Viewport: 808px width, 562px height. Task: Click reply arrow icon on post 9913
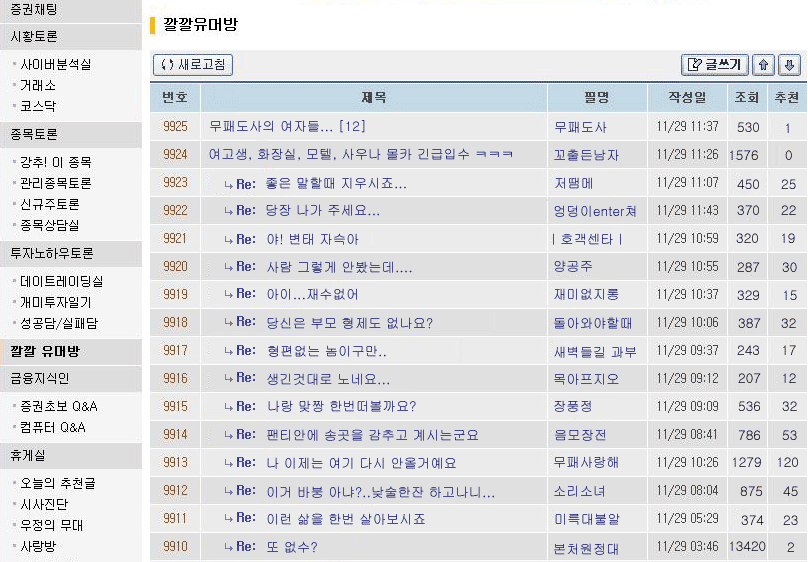click(228, 463)
